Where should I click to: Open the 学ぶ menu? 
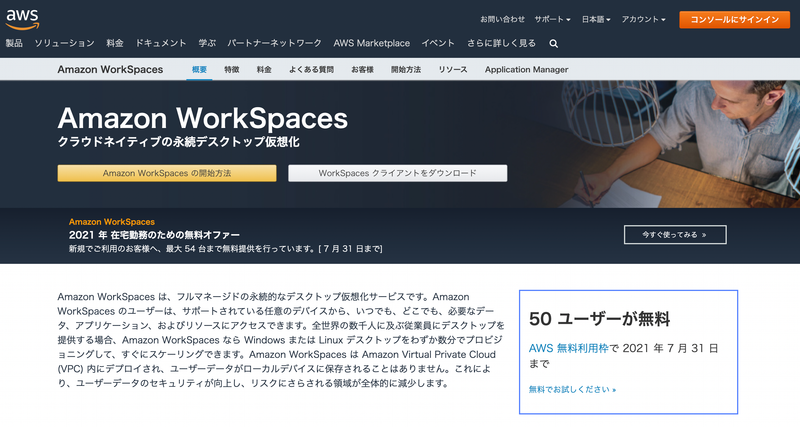pyautogui.click(x=207, y=43)
